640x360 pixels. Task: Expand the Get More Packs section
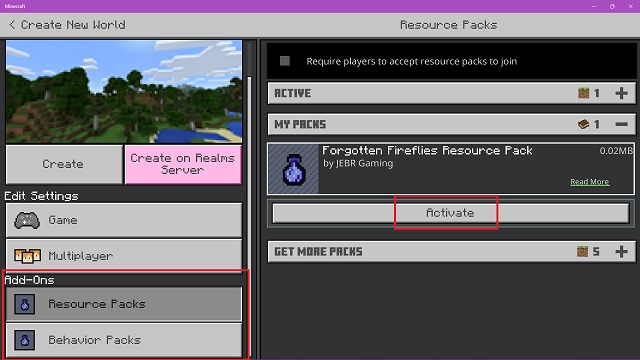(621, 251)
